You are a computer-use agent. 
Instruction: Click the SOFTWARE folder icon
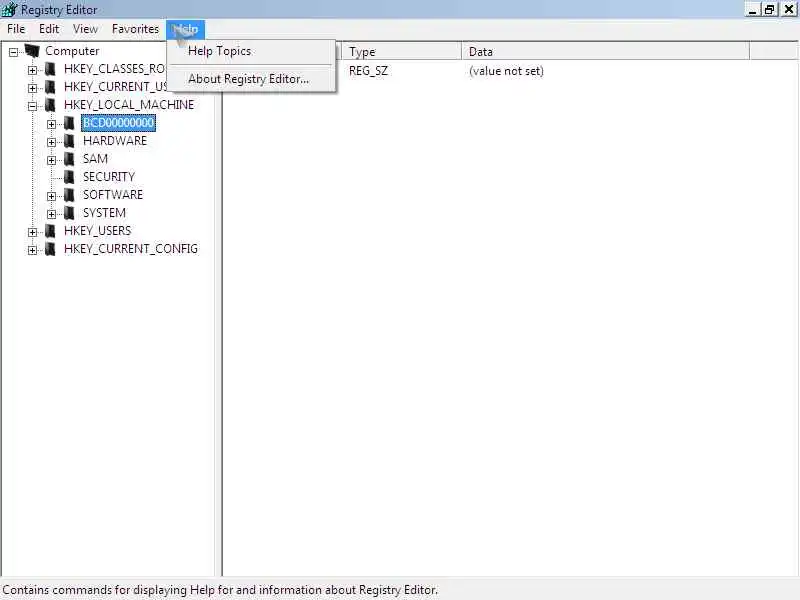pos(69,195)
